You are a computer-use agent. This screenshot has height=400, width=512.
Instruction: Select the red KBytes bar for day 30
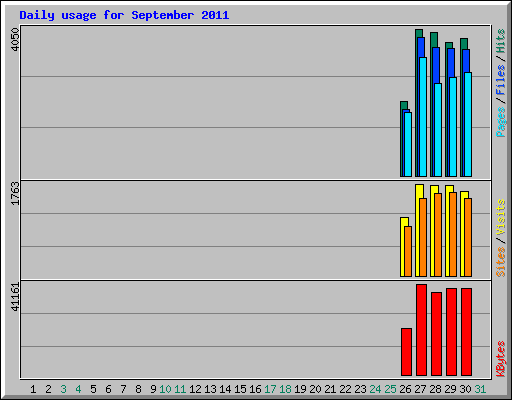tap(466, 332)
